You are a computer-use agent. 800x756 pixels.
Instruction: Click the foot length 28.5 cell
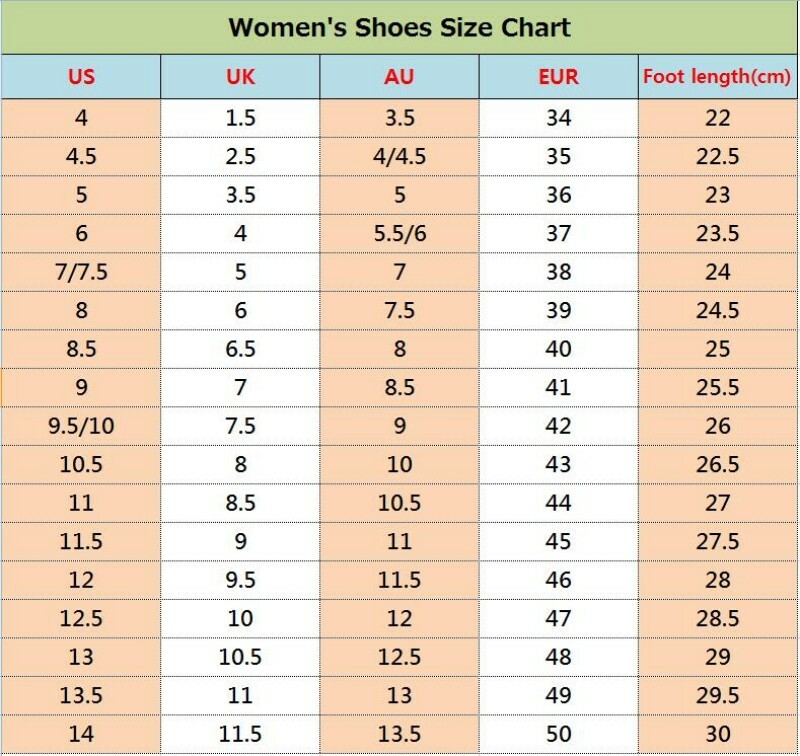pos(717,618)
